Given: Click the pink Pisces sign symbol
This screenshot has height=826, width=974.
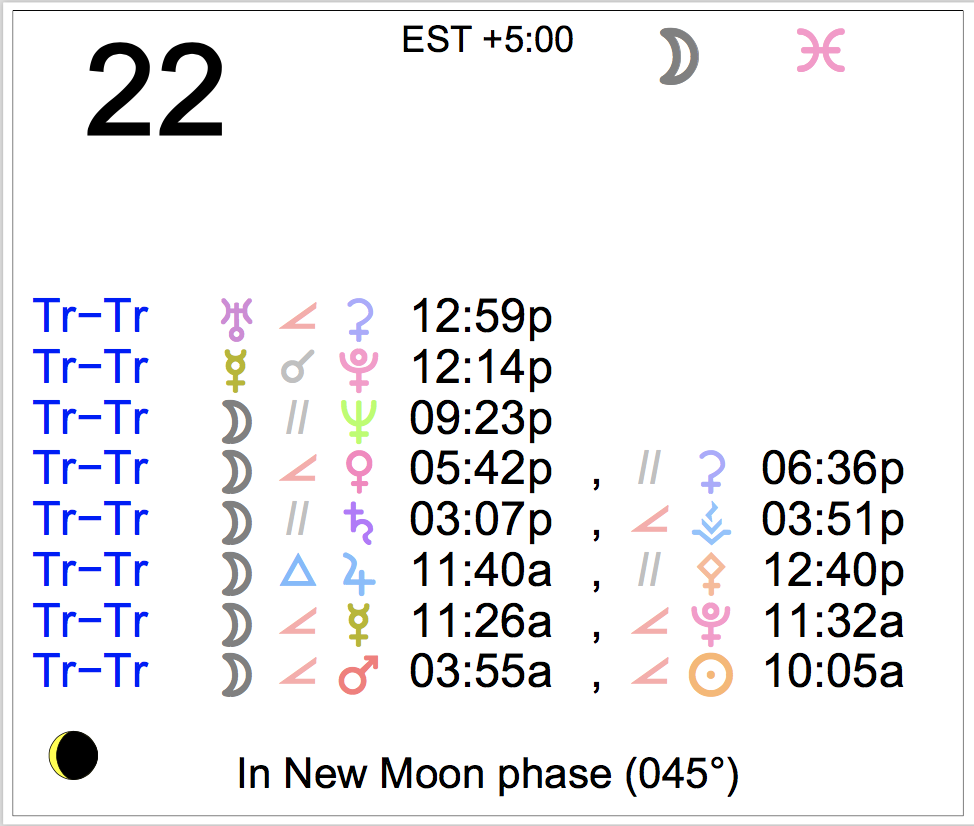Looking at the screenshot, I should [x=821, y=52].
